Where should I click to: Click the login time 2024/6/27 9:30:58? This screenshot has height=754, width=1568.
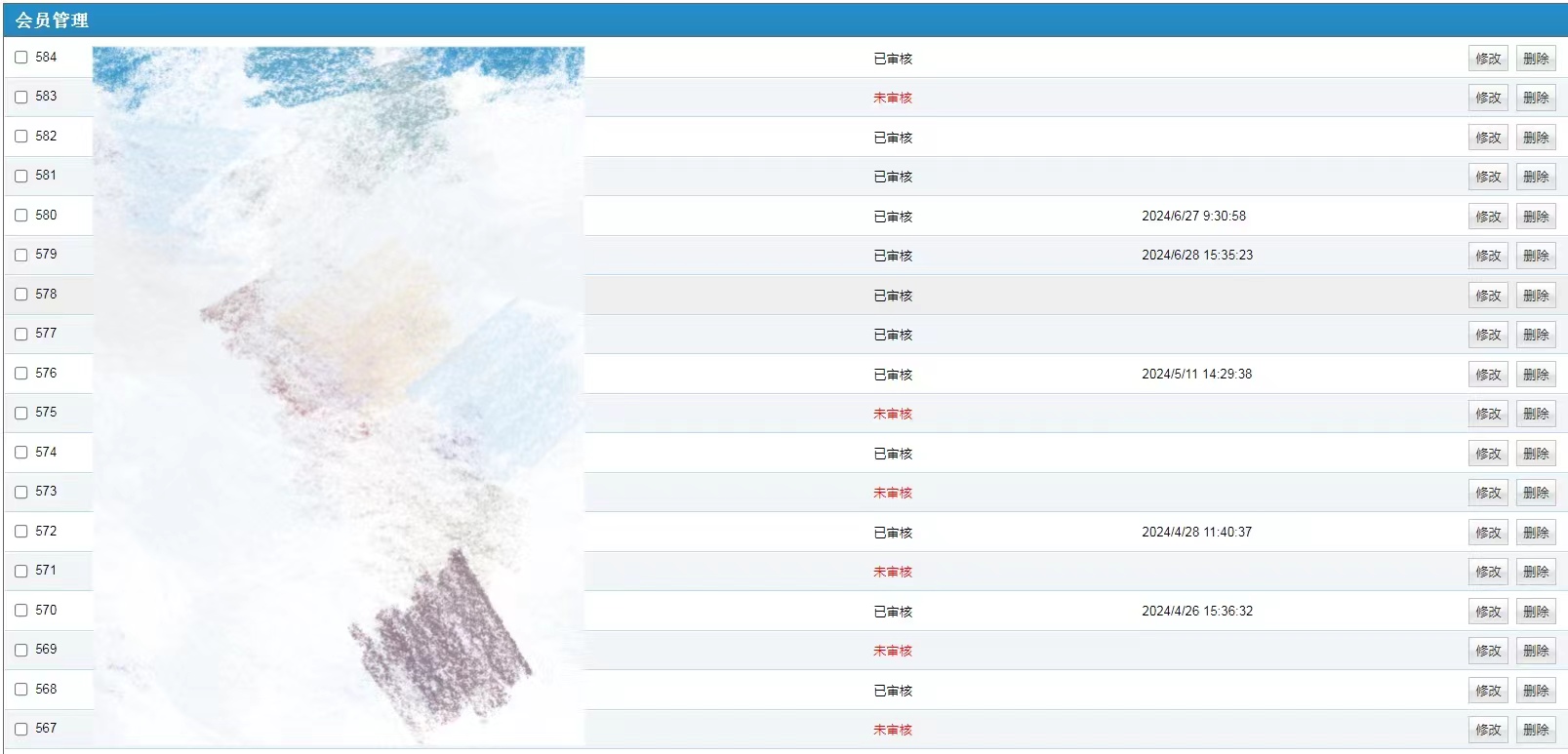(x=1193, y=216)
